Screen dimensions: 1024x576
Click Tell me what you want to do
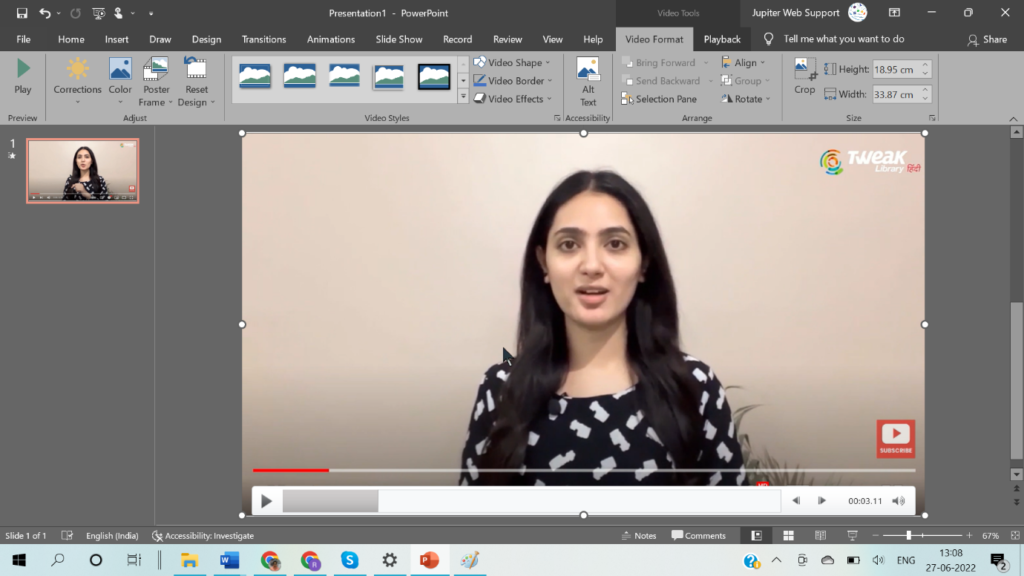pyautogui.click(x=844, y=39)
